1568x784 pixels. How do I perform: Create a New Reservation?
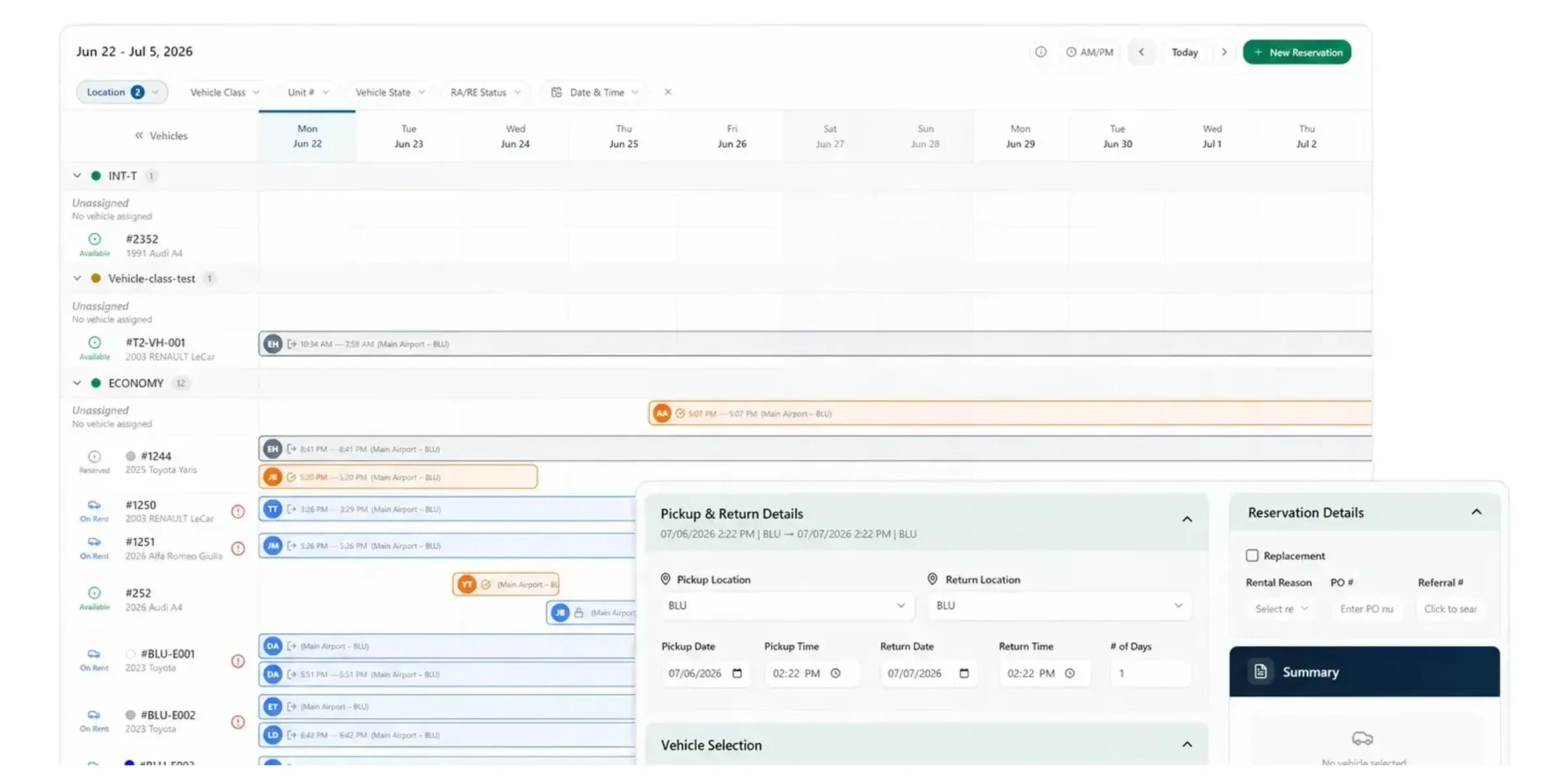[1297, 52]
